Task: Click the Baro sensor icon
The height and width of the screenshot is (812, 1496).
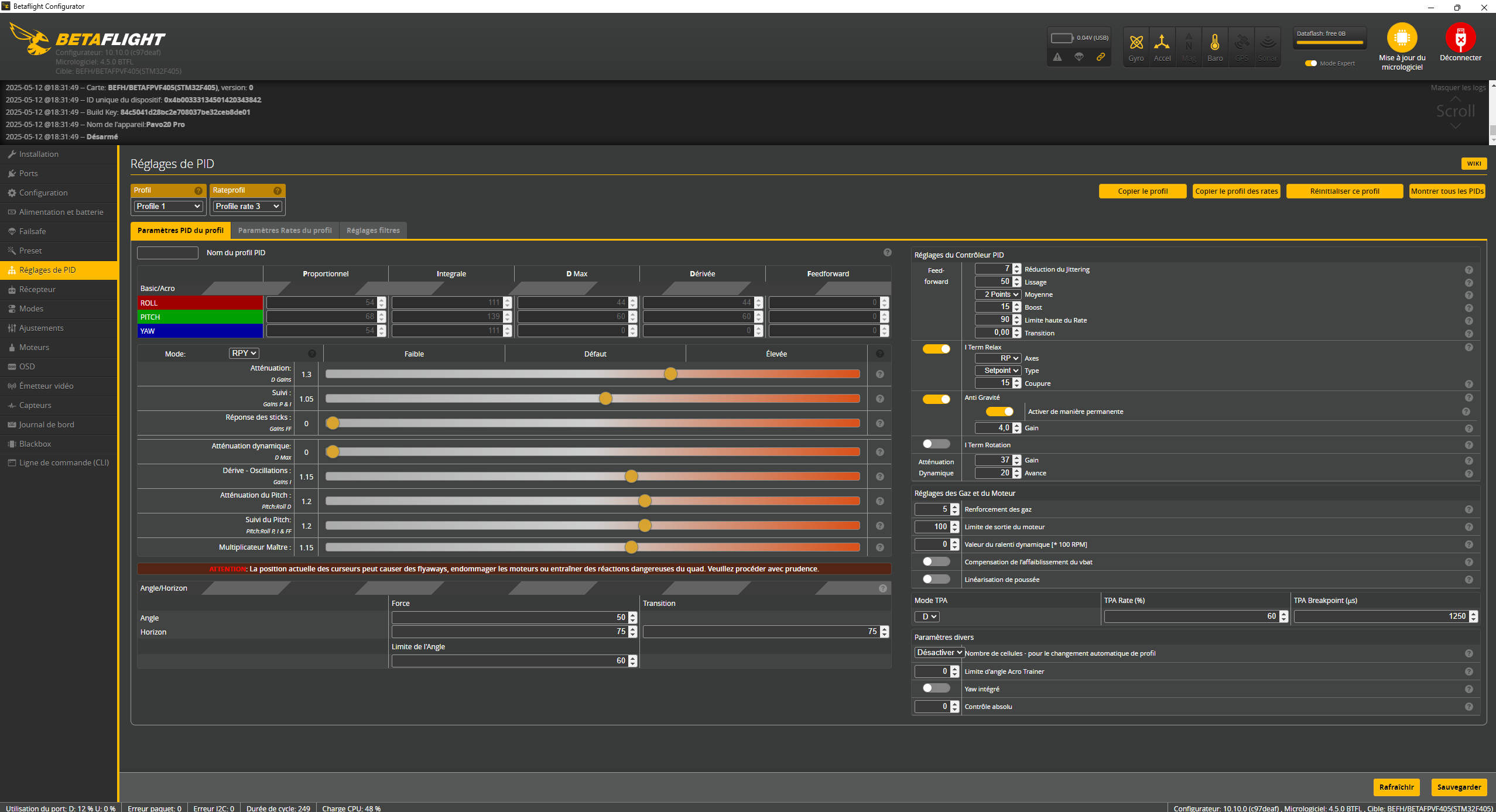Action: [x=1215, y=42]
